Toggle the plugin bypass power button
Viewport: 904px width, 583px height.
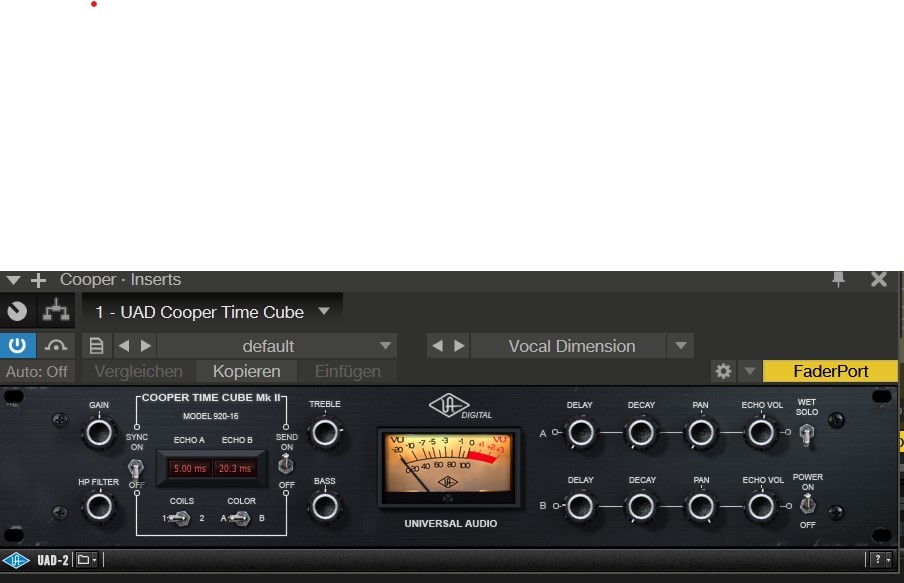(17, 345)
